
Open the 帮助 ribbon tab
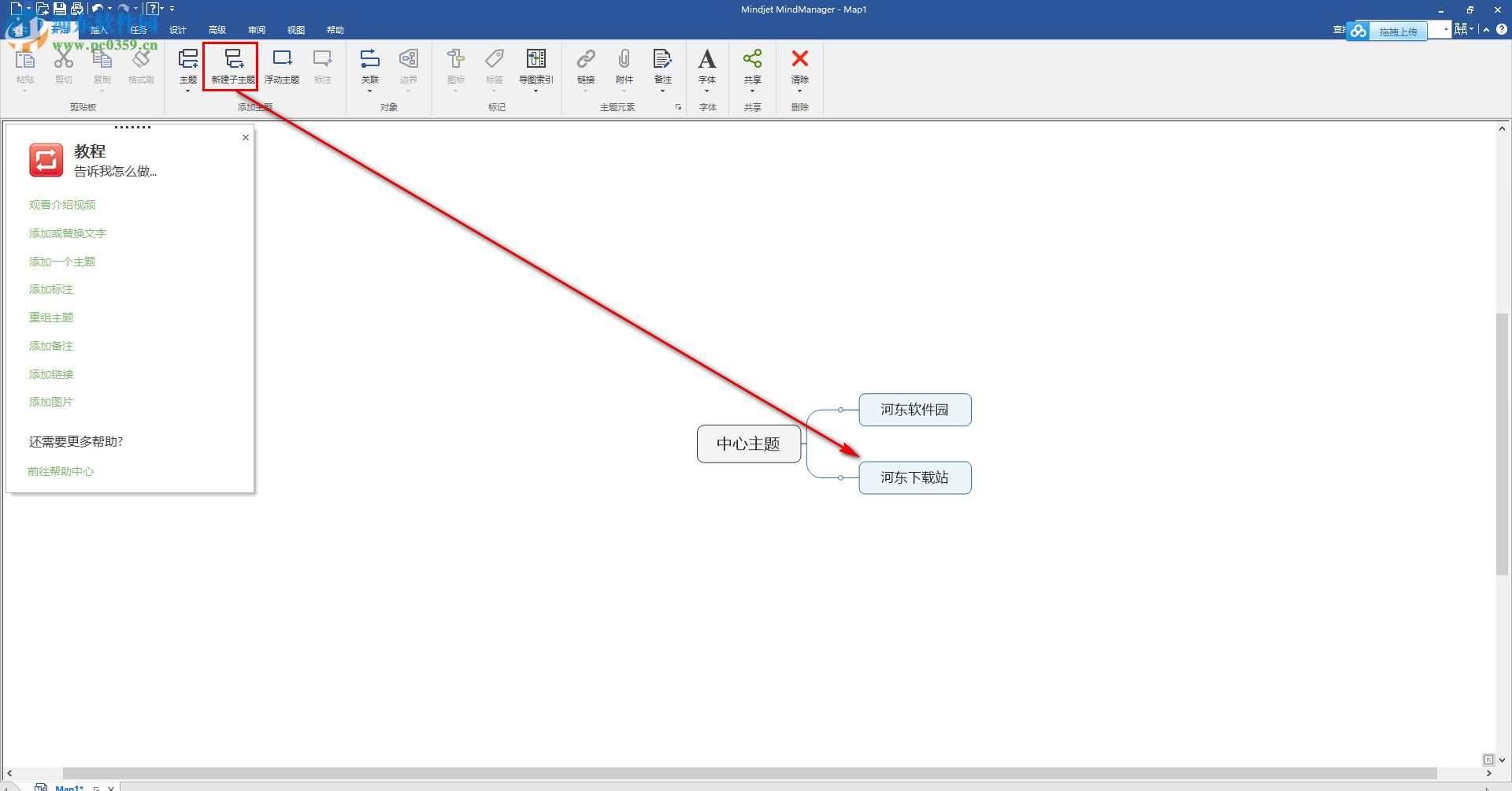tap(335, 30)
